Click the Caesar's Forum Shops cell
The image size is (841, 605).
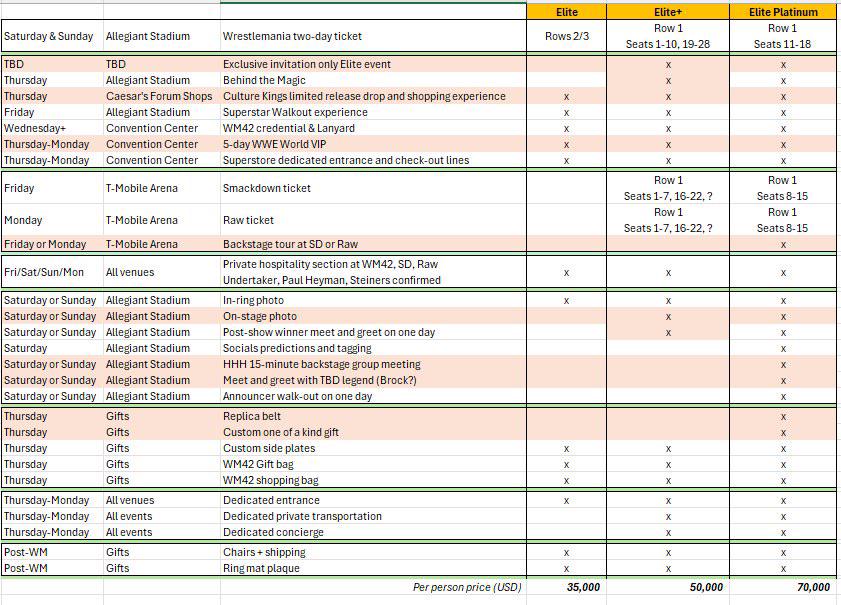[161, 96]
